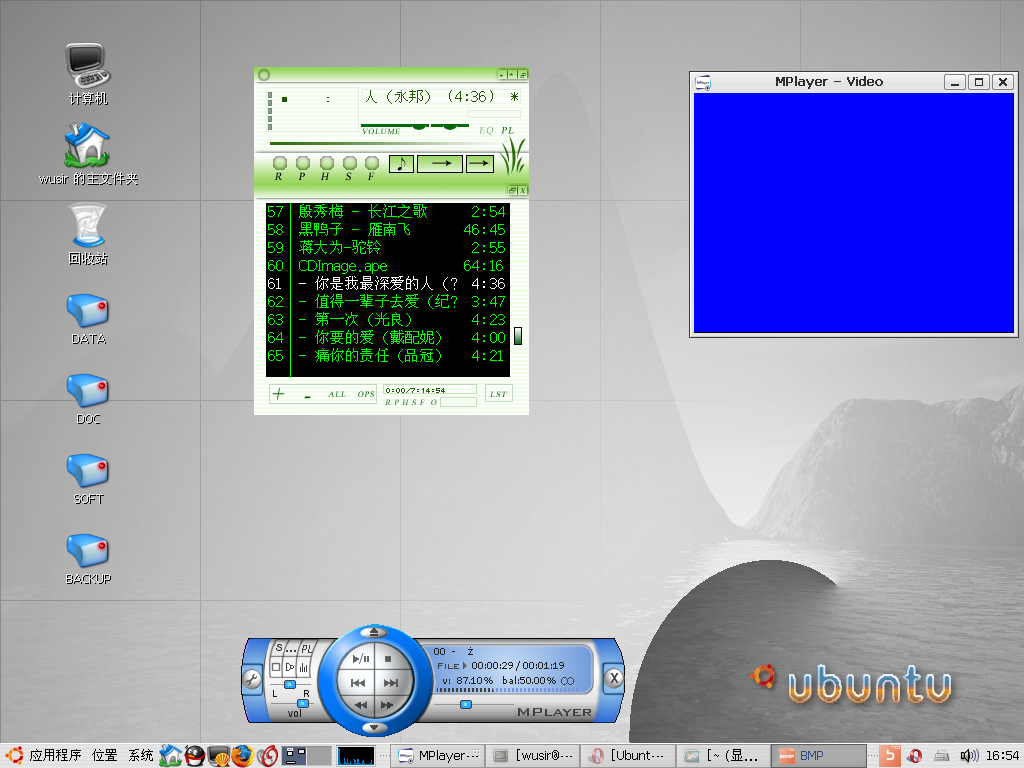The height and width of the screenshot is (768, 1024).
Task: Switch to the wusir terminal taskbar entry
Action: (x=533, y=756)
